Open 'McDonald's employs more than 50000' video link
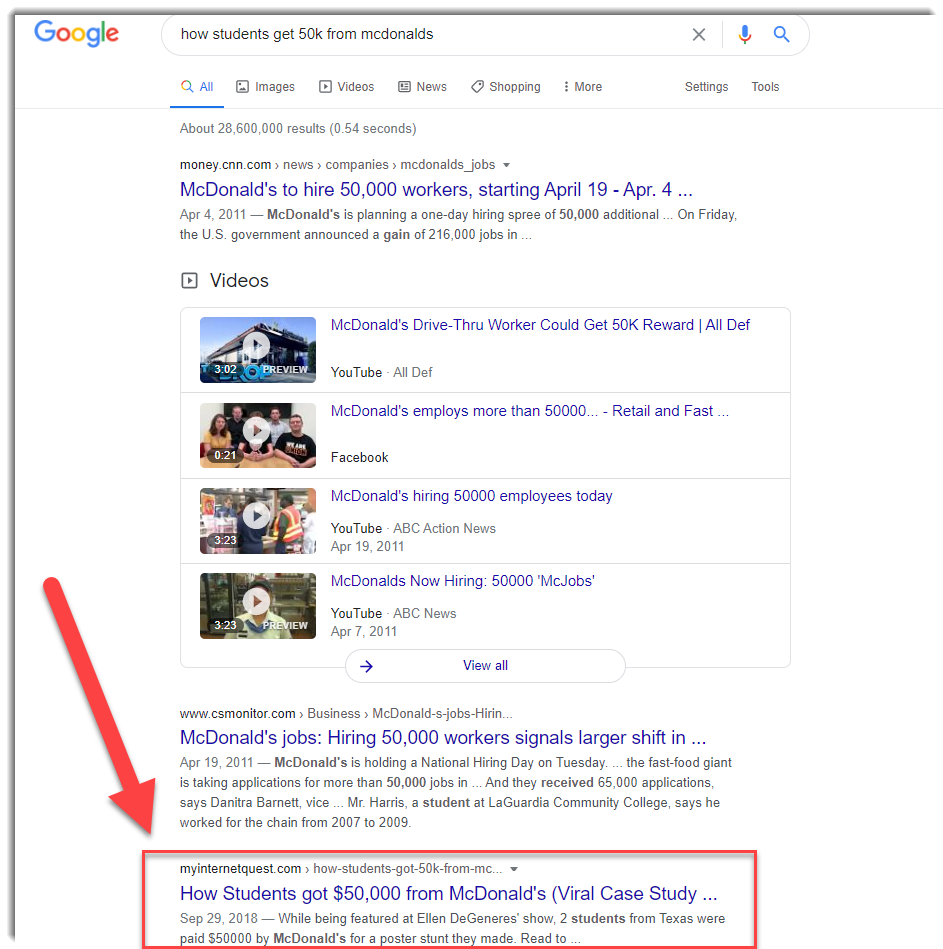943x949 pixels. [x=530, y=411]
